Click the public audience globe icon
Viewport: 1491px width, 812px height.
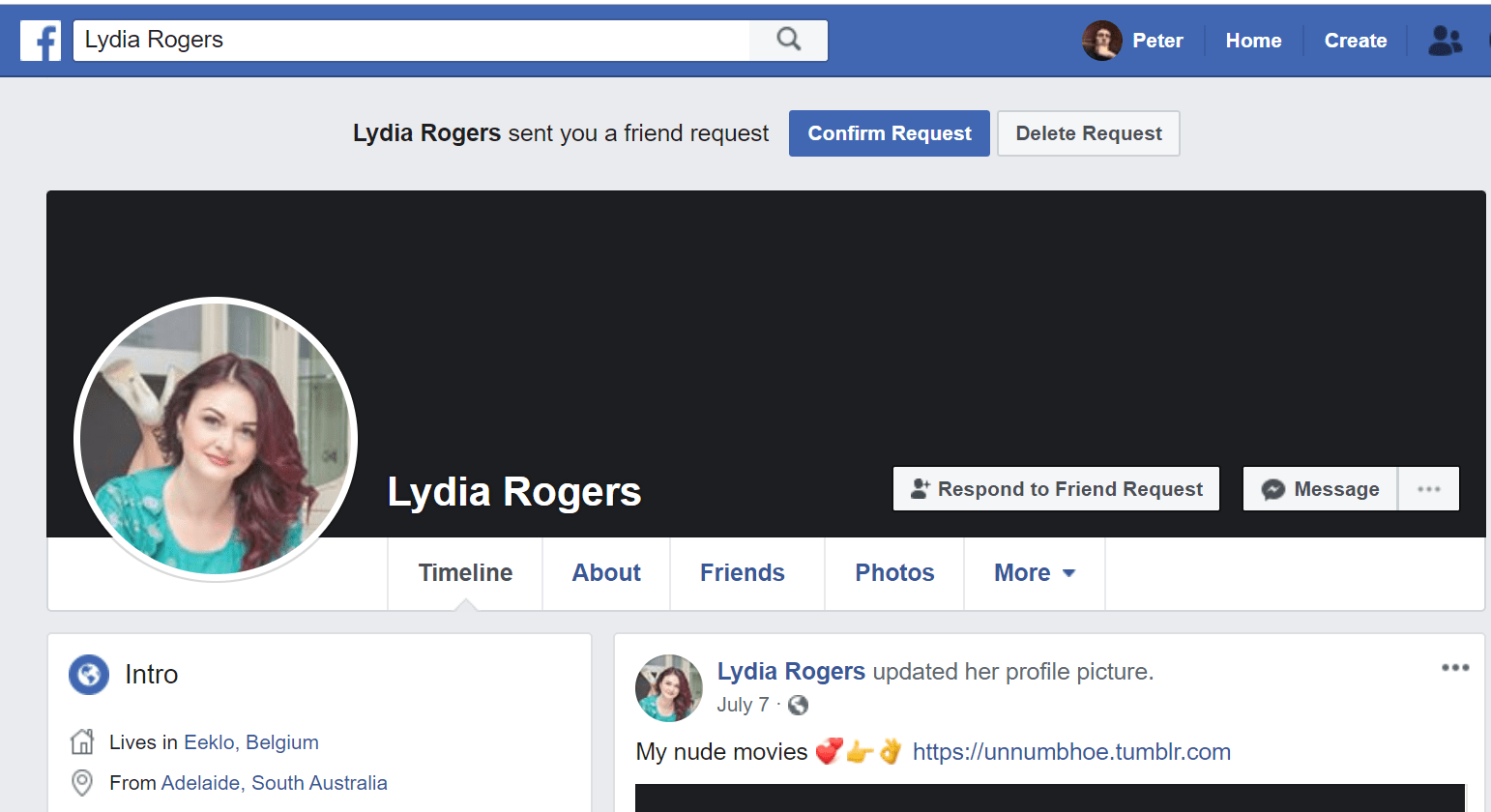tap(798, 705)
